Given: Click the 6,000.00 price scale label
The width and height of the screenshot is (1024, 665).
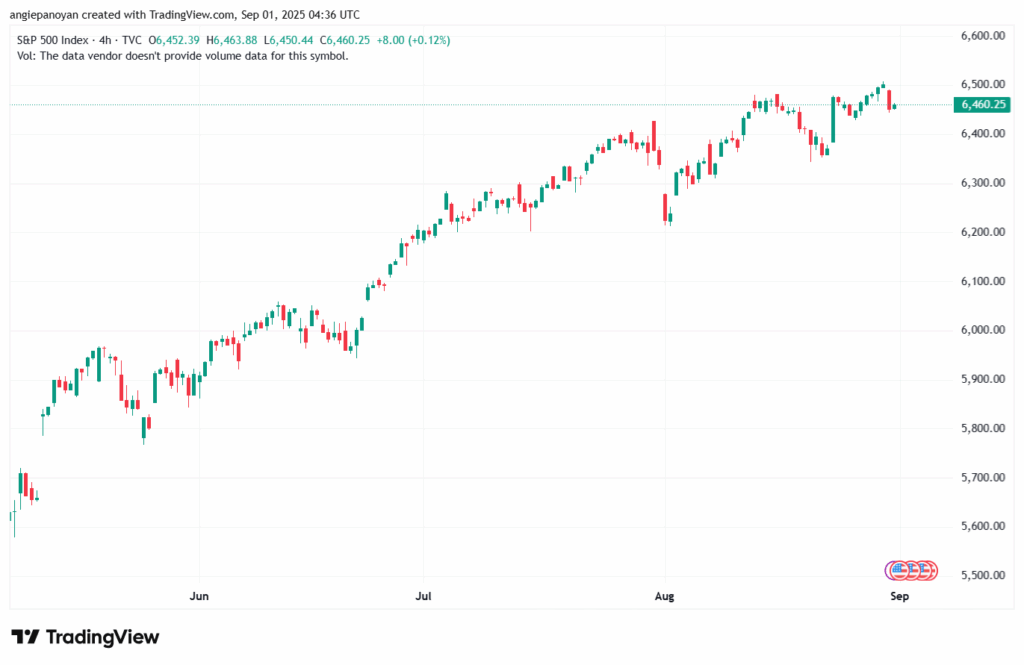Looking at the screenshot, I should click(981, 330).
